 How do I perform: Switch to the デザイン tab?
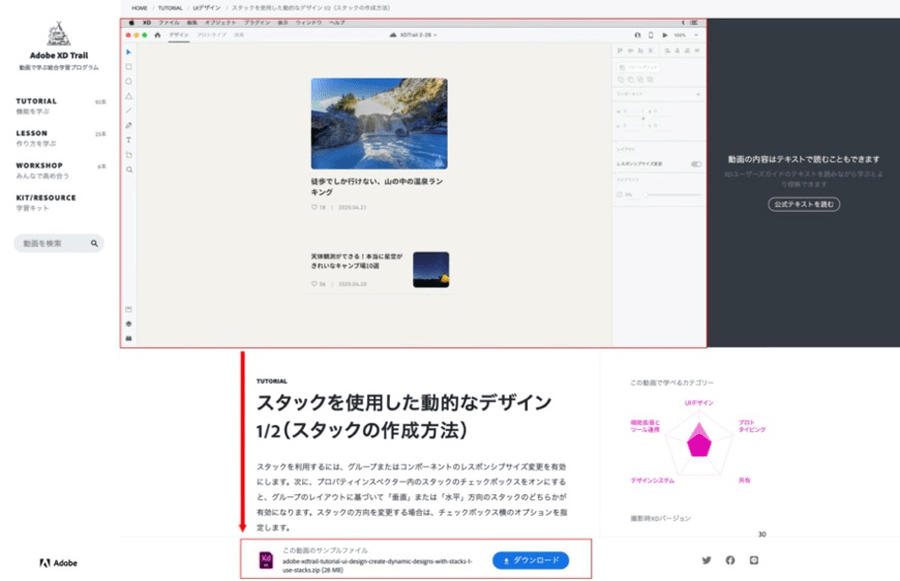coord(179,35)
